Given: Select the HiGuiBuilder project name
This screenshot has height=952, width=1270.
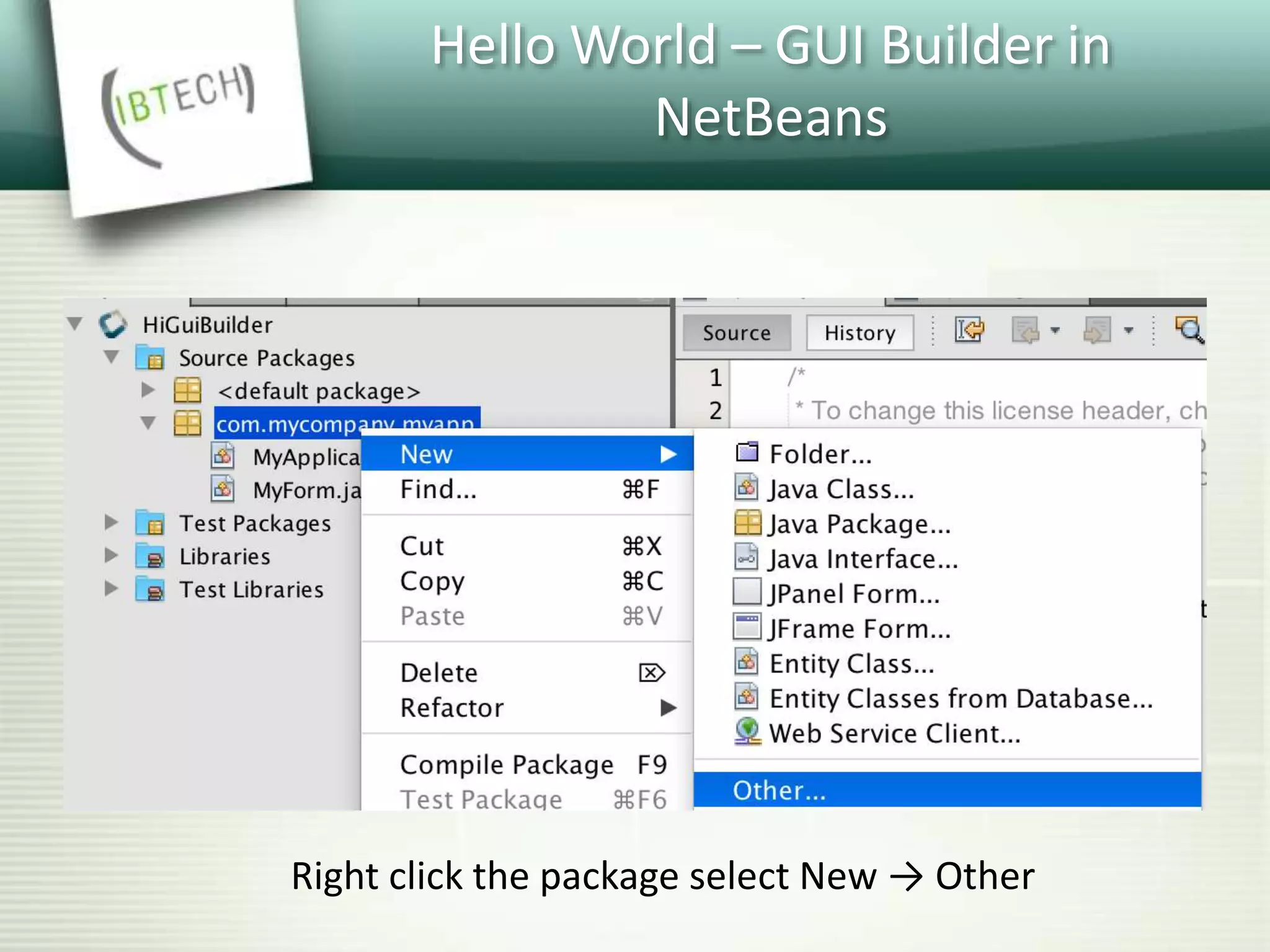Looking at the screenshot, I should (x=207, y=325).
